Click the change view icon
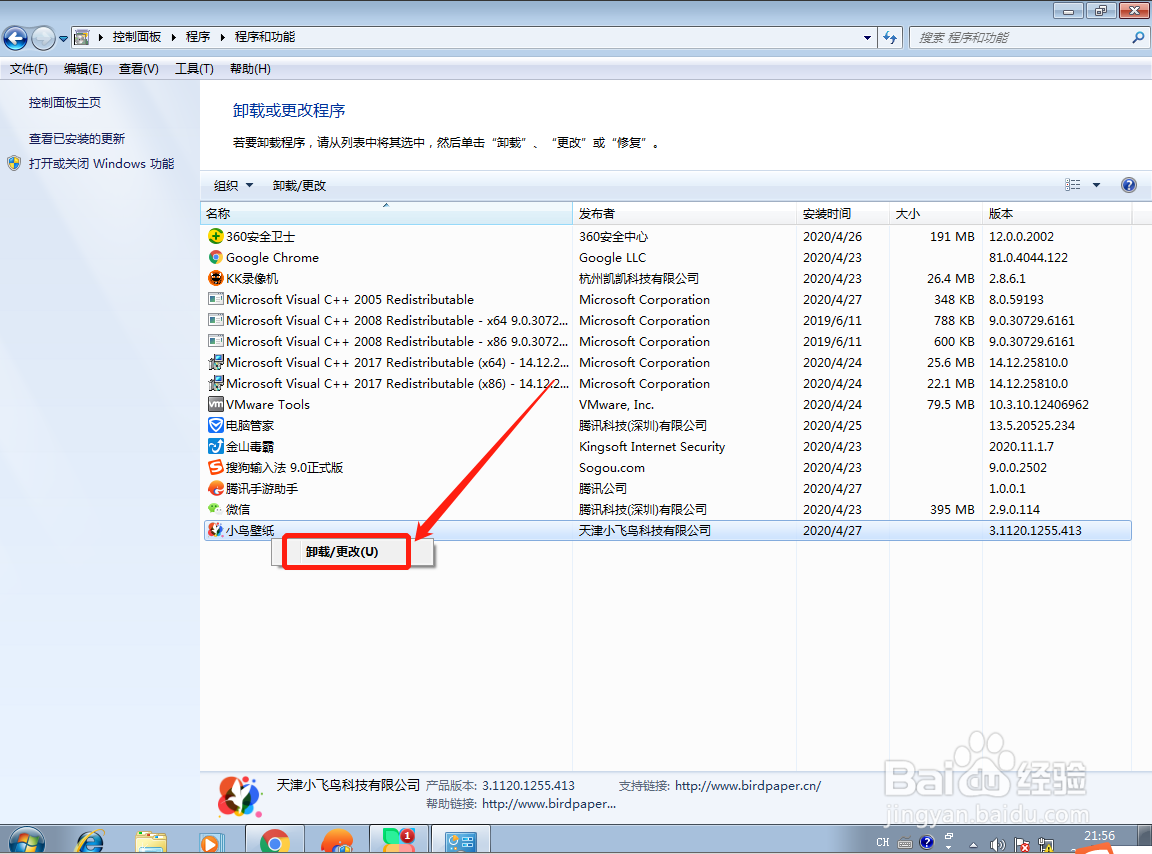The height and width of the screenshot is (854, 1152). pos(1073,185)
